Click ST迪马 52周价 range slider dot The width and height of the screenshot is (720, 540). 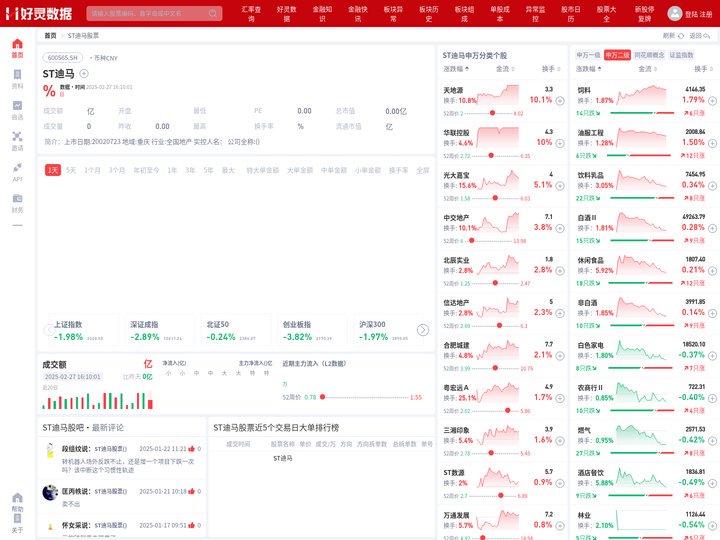pyautogui.click(x=322, y=397)
